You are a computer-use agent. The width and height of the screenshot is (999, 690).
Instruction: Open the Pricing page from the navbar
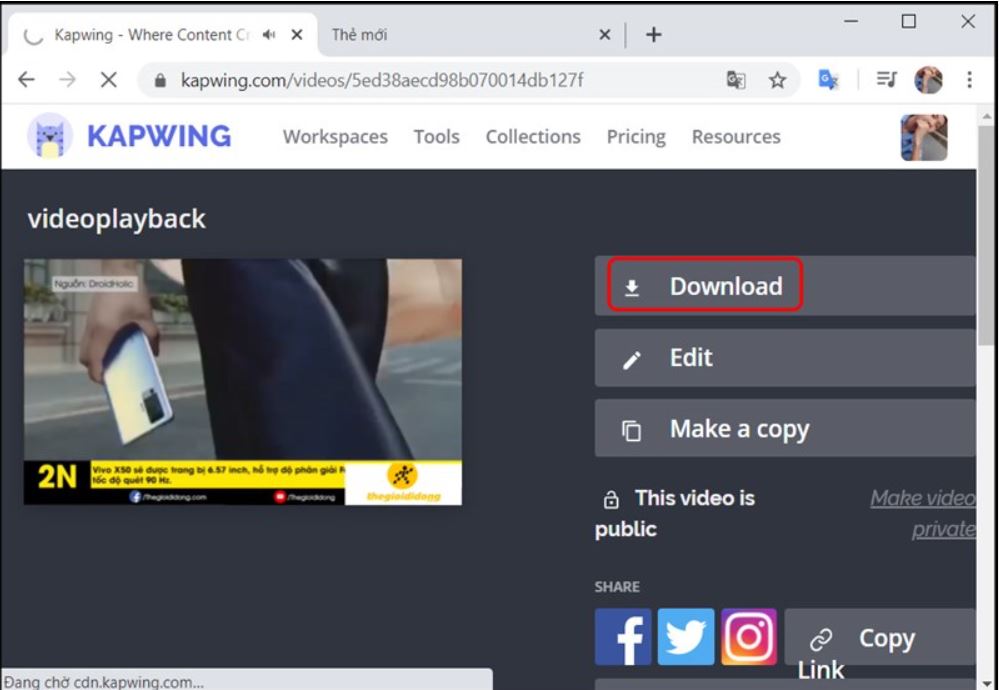636,136
